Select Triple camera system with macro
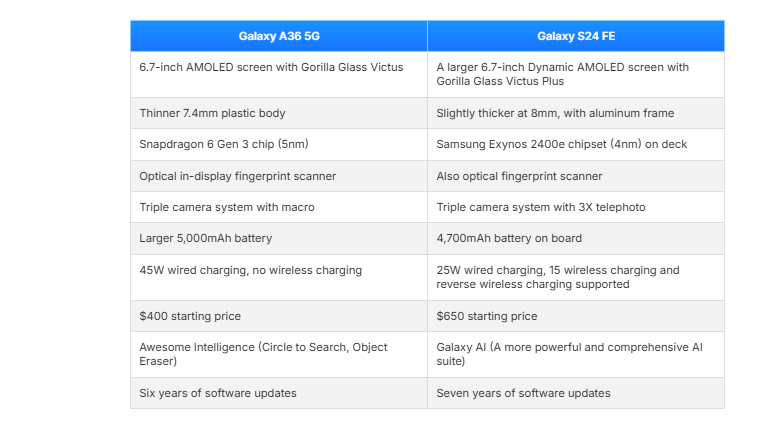This screenshot has width=759, height=424. pyautogui.click(x=279, y=207)
